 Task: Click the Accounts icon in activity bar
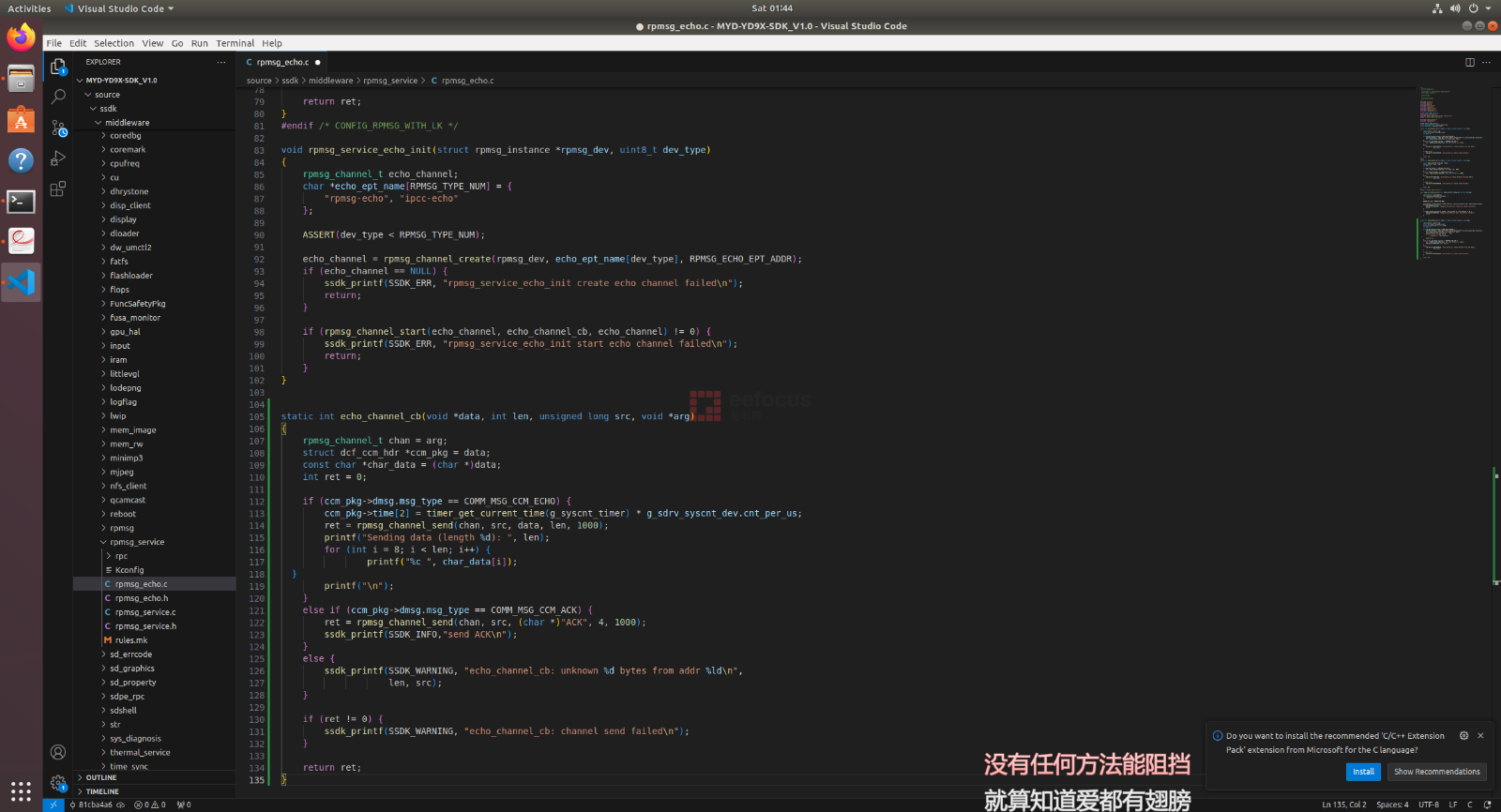click(x=58, y=752)
